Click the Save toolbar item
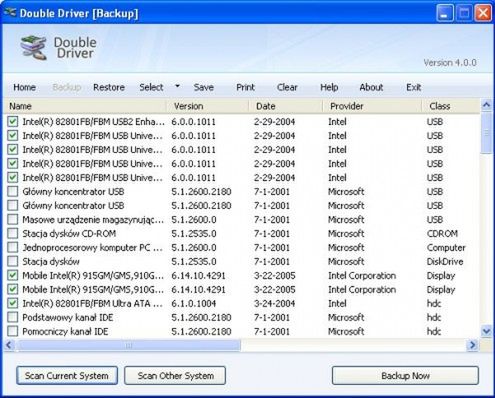This screenshot has height=398, width=495. pos(204,87)
